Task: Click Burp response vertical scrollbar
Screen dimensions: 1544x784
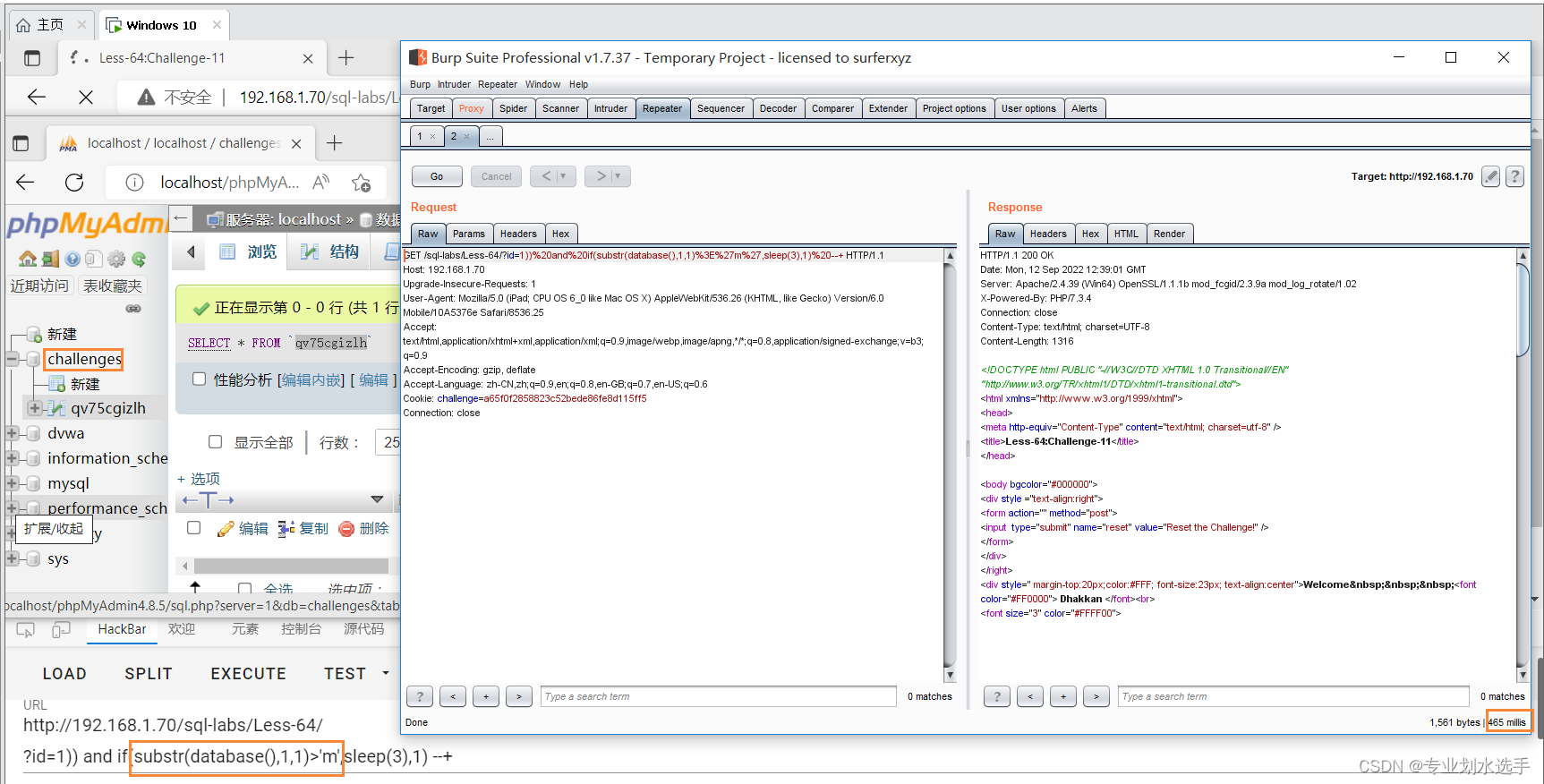Action: [x=1523, y=465]
